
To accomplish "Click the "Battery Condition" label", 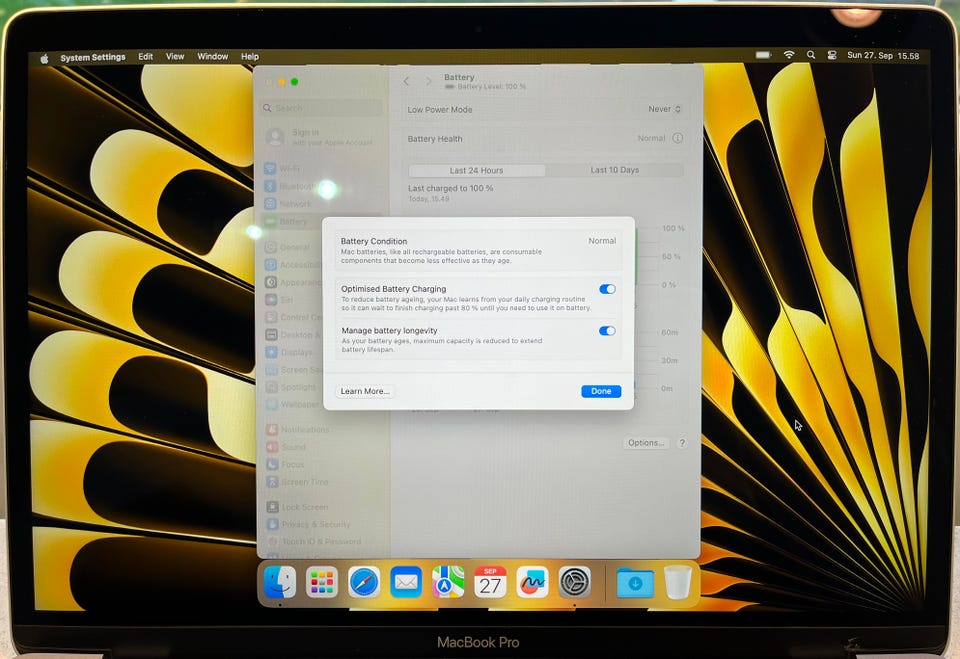I will point(374,241).
